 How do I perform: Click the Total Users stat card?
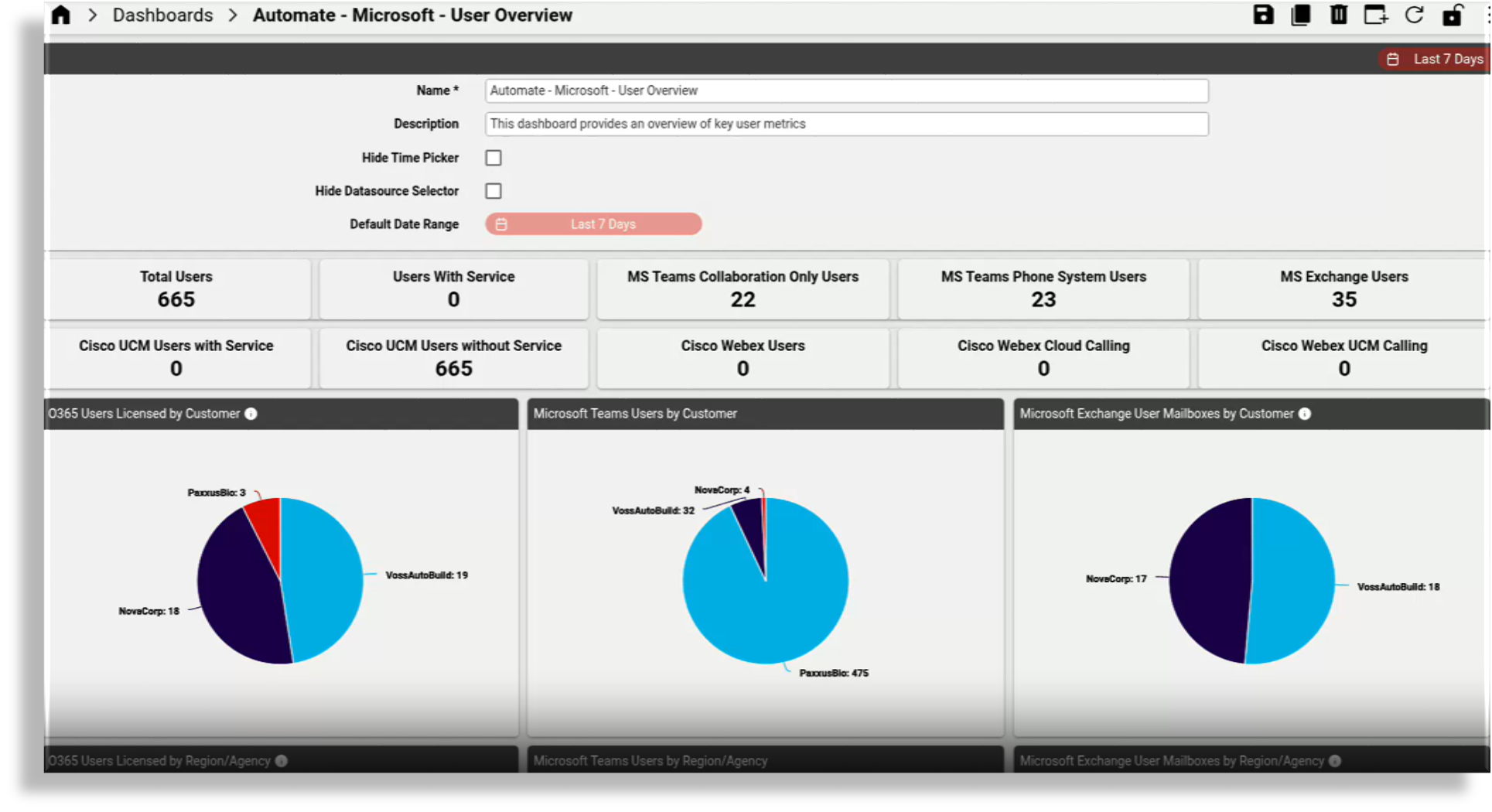pyautogui.click(x=176, y=288)
